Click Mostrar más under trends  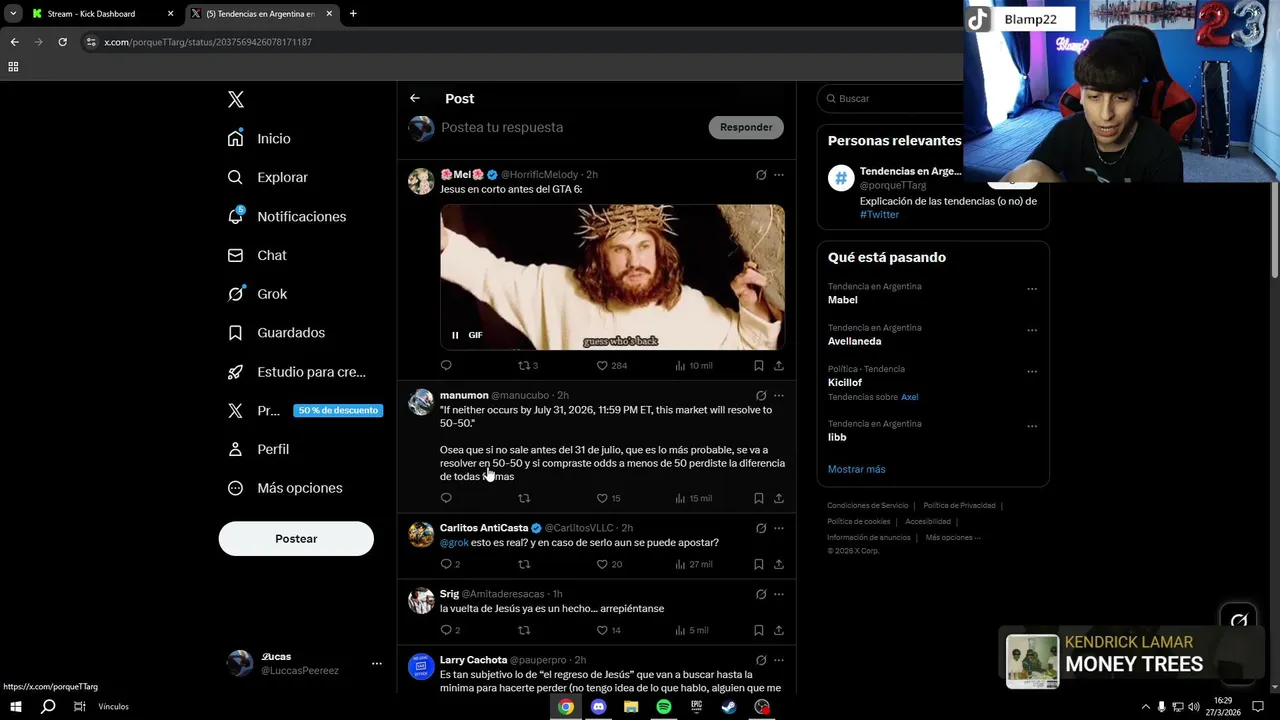[x=856, y=469]
